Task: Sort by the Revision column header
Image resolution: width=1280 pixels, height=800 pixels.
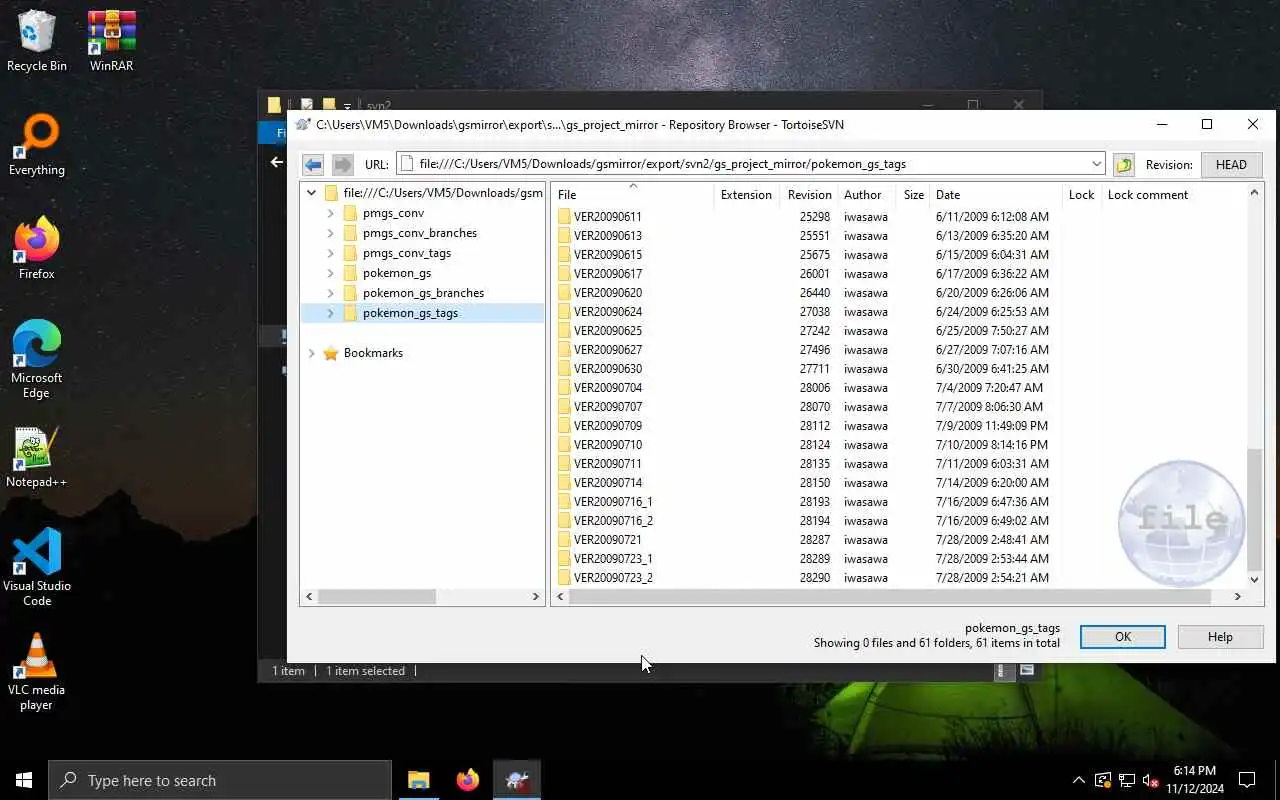Action: coord(809,195)
